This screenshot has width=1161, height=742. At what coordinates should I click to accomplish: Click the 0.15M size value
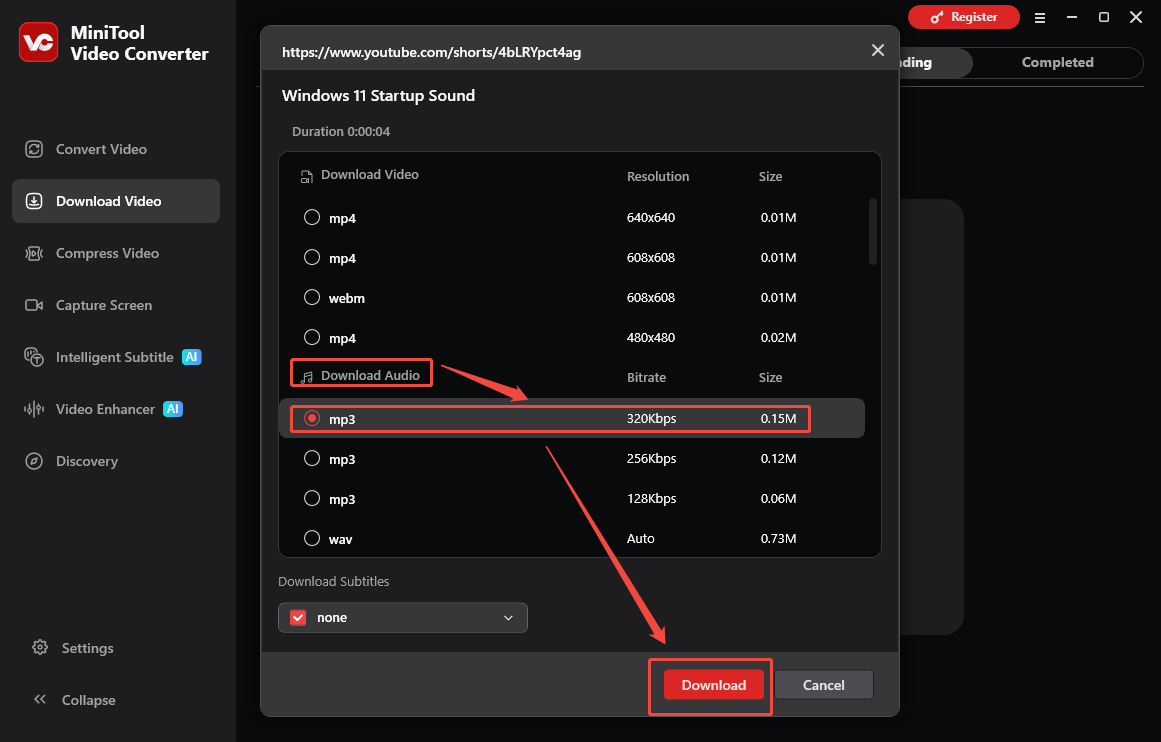(x=778, y=418)
